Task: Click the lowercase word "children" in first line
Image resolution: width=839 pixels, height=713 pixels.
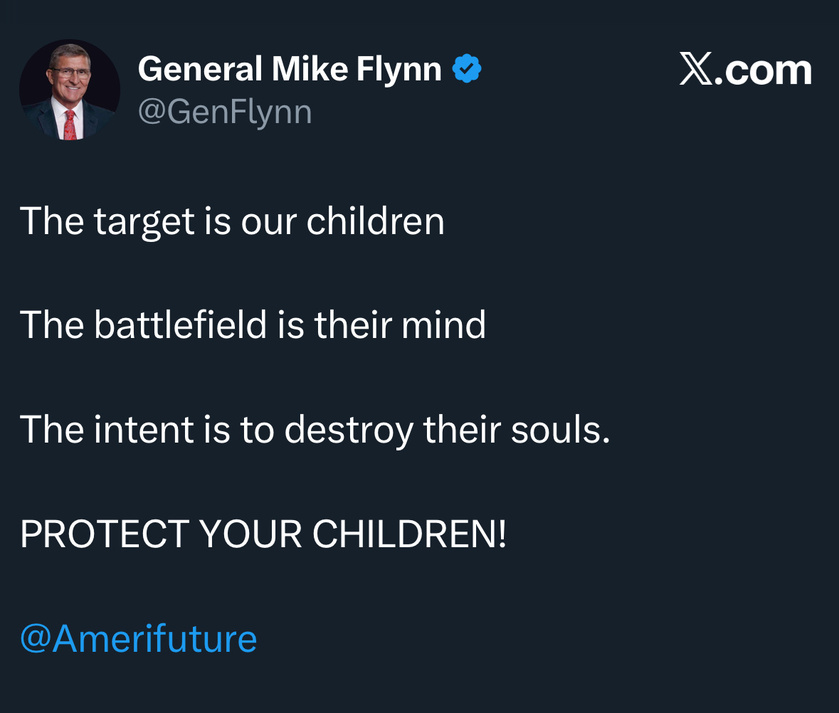Action: tap(375, 221)
